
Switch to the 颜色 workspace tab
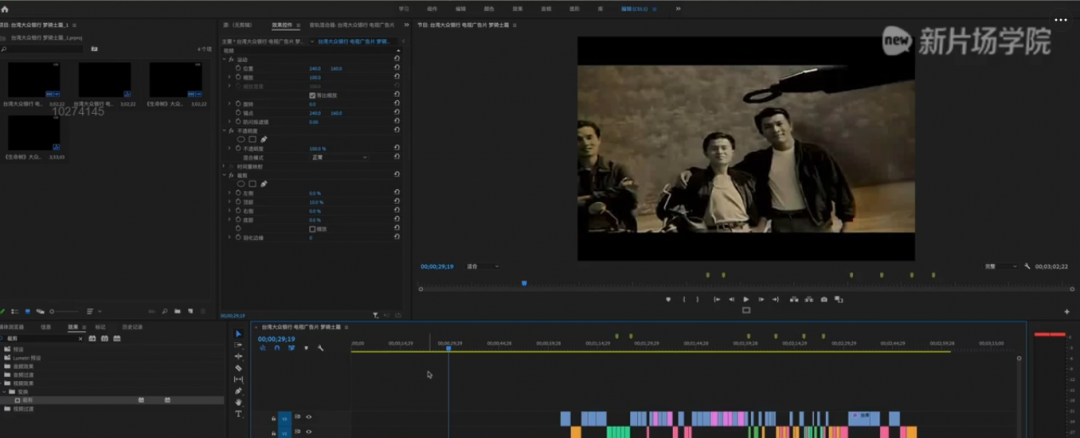489,9
